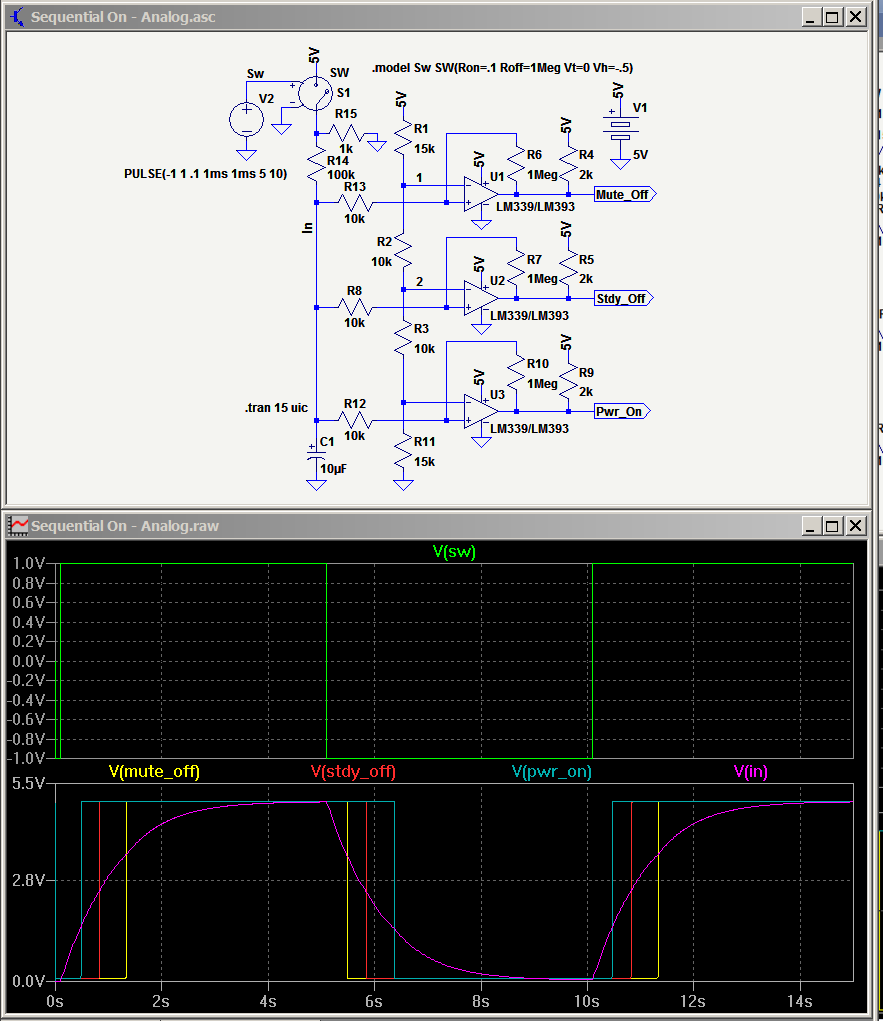
Task: Click the 10µF capacitor value
Action: [x=333, y=469]
